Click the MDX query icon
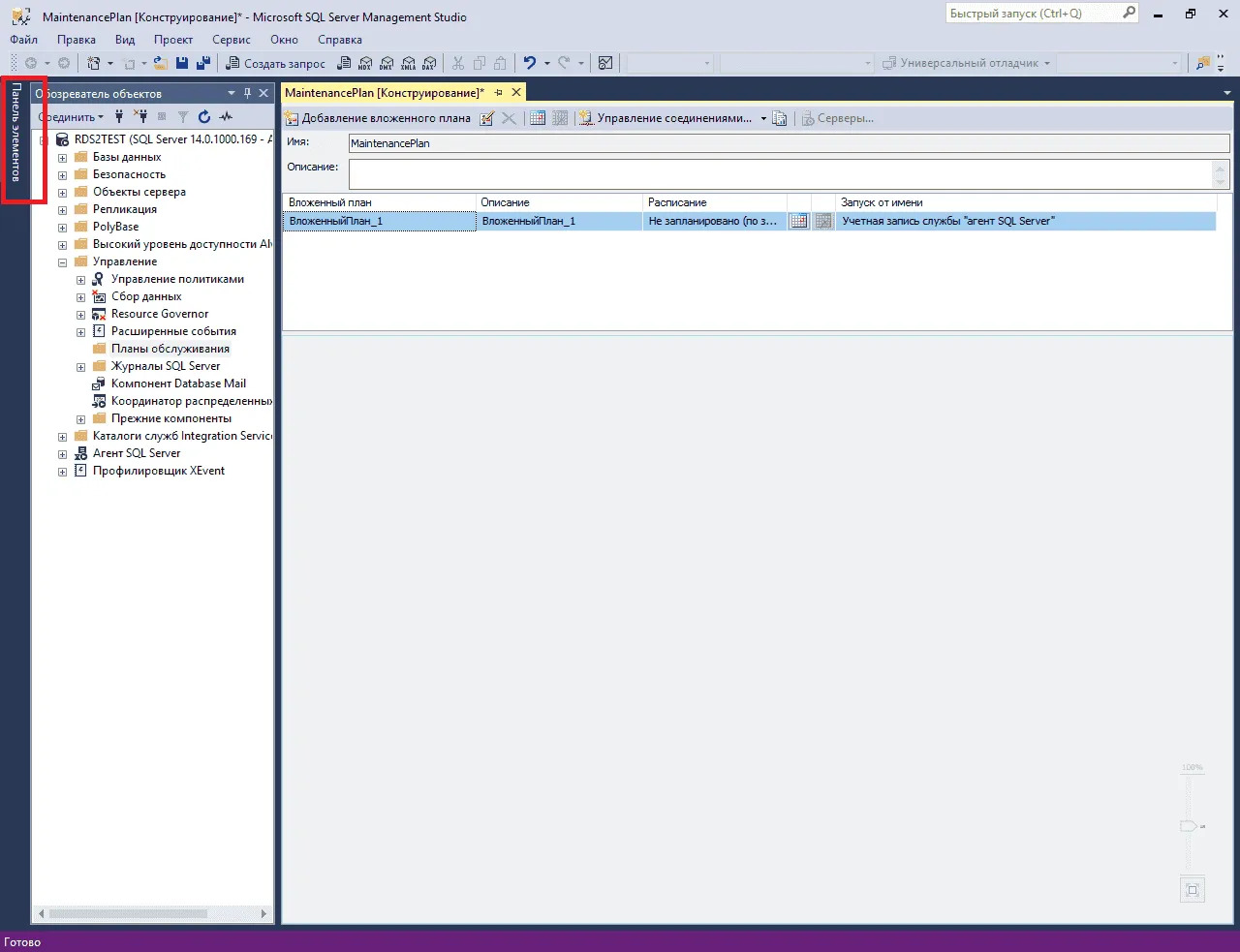This screenshot has height=952, width=1240. 364,63
